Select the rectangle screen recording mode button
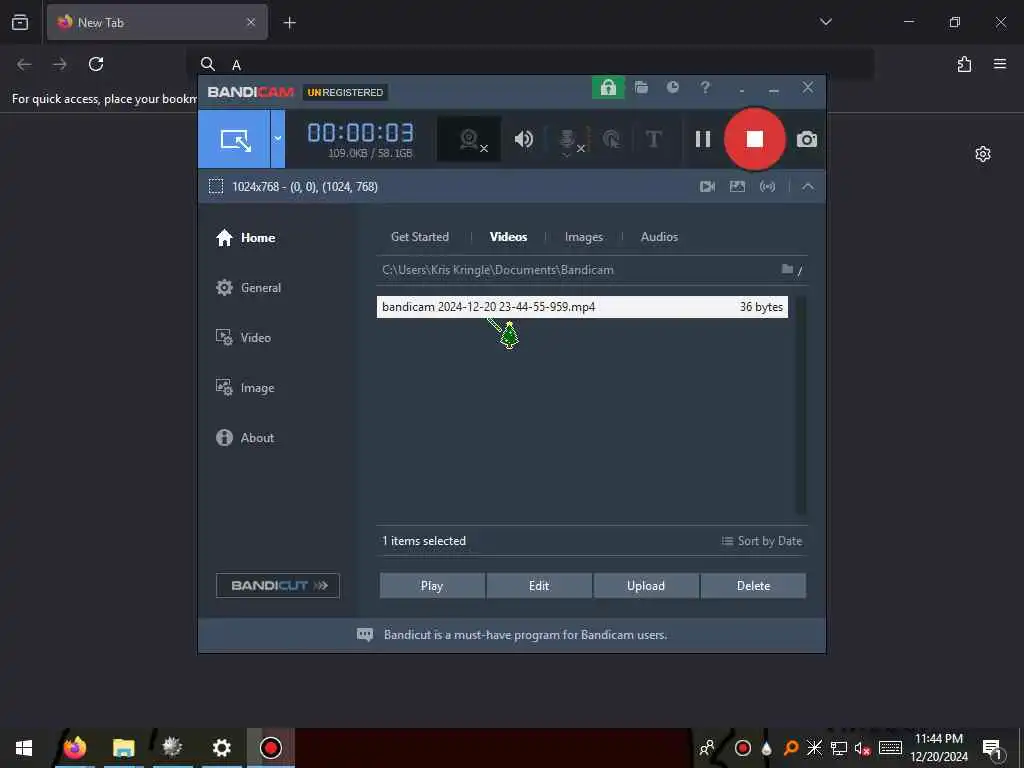This screenshot has width=1024, height=768. (x=234, y=139)
